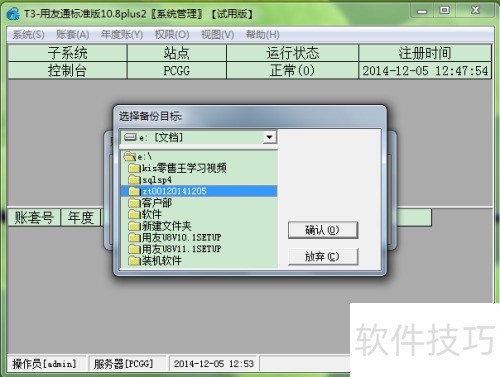Click the drive icon in the combo box
The image size is (500, 377).
(x=130, y=137)
